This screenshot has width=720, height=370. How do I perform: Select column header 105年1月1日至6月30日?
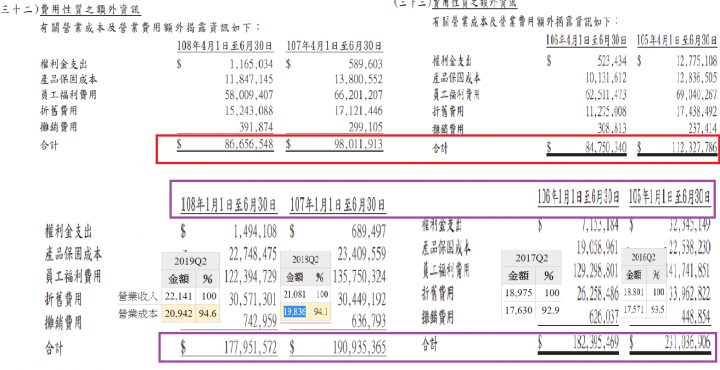coord(670,197)
